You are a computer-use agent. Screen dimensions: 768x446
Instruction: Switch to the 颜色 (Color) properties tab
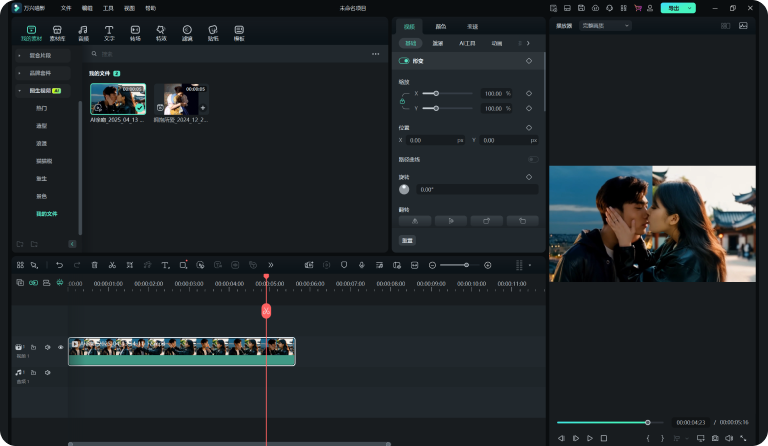(441, 26)
